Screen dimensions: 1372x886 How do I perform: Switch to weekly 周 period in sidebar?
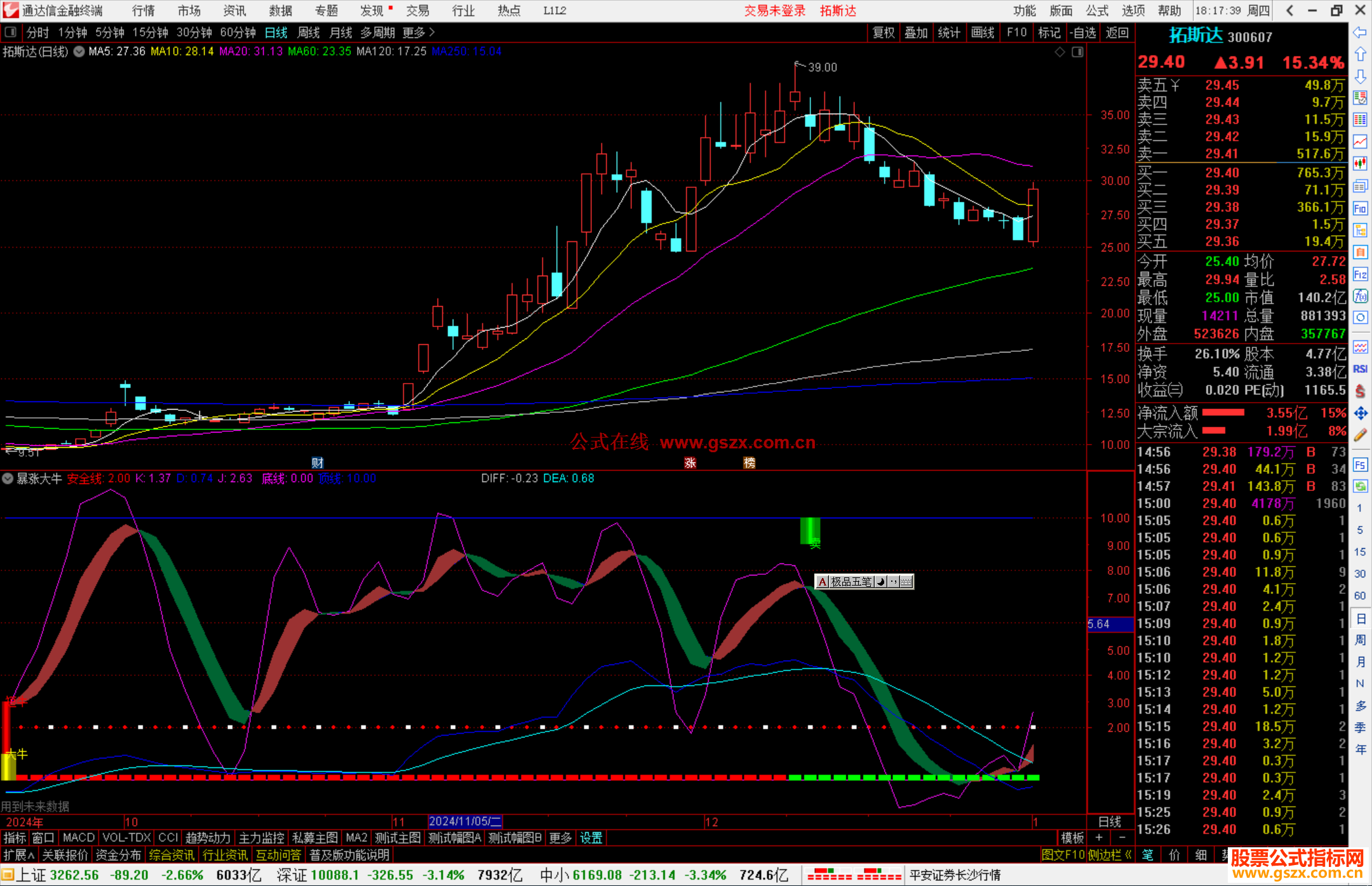point(1360,640)
